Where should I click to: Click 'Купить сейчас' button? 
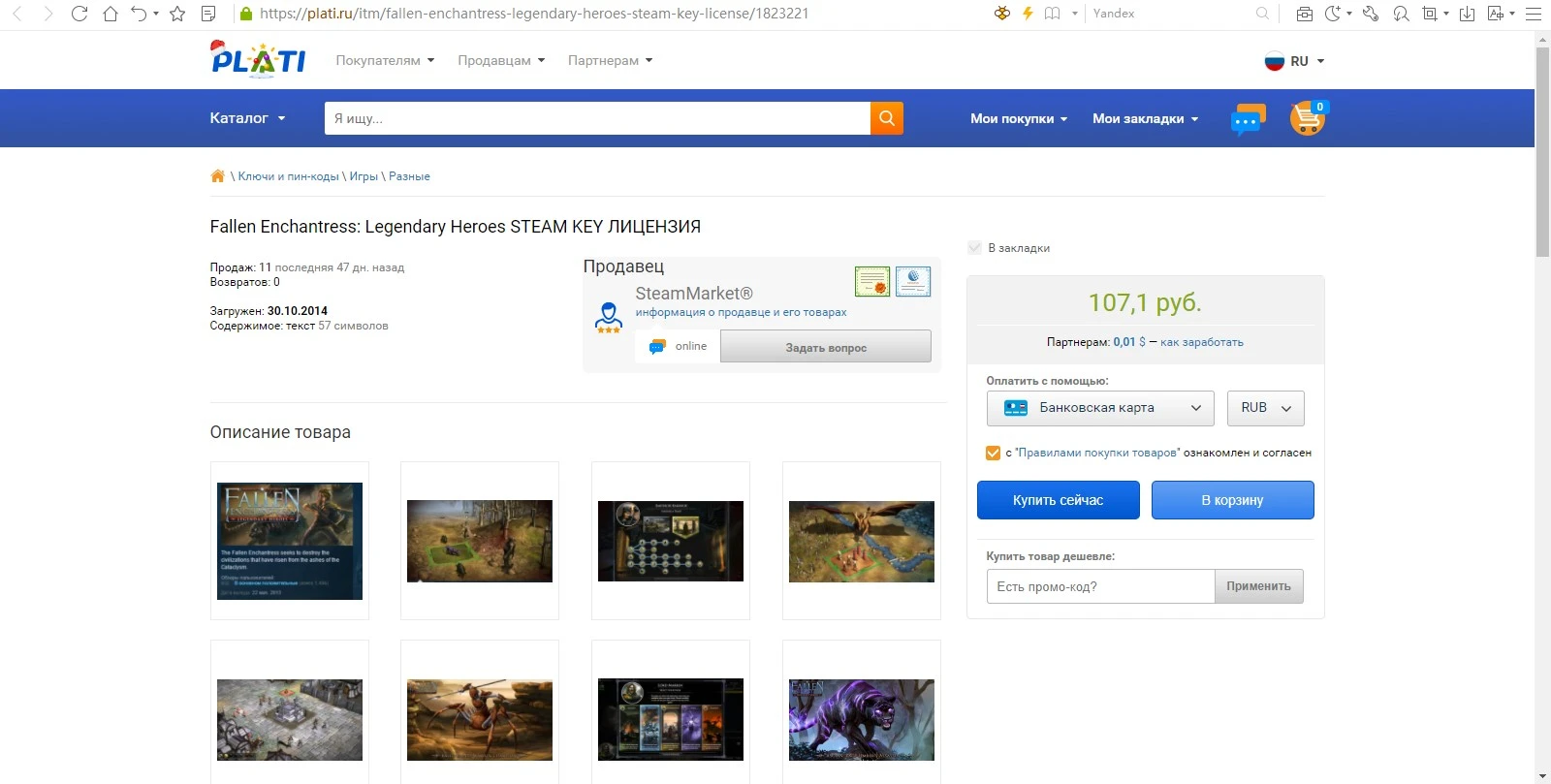click(x=1058, y=500)
